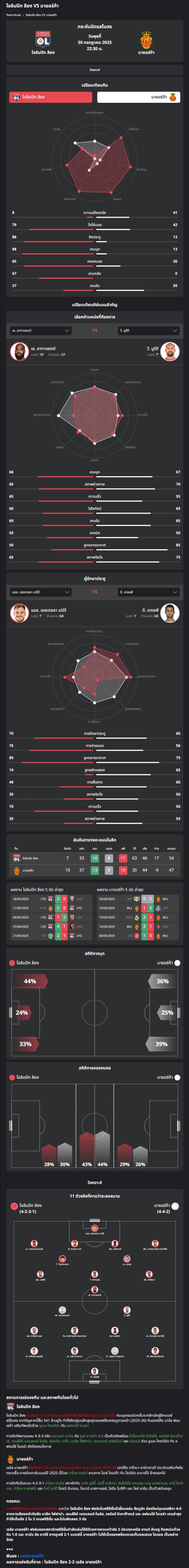The height and width of the screenshot is (1568, 189).
Task: Open the V. Muriqi player selection dropdown
Action: (x=148, y=331)
